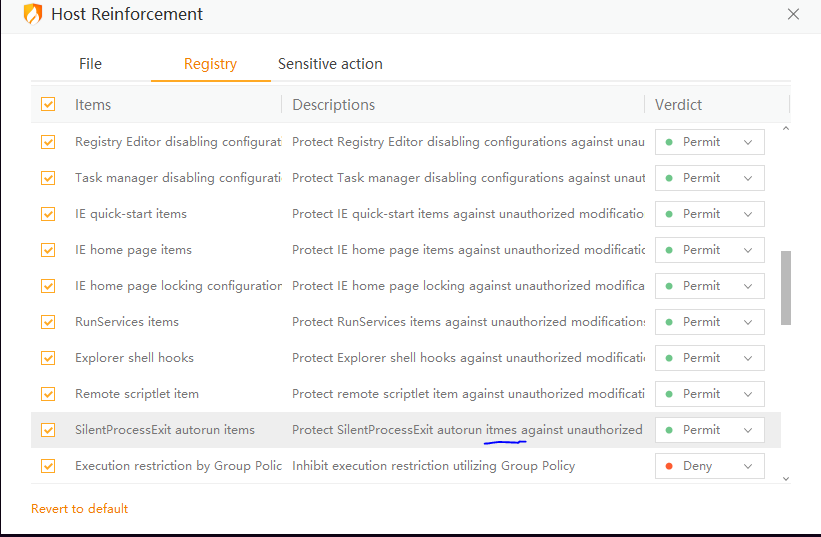
Task: Open verdict dropdown for Task manager disabling
Action: (709, 178)
